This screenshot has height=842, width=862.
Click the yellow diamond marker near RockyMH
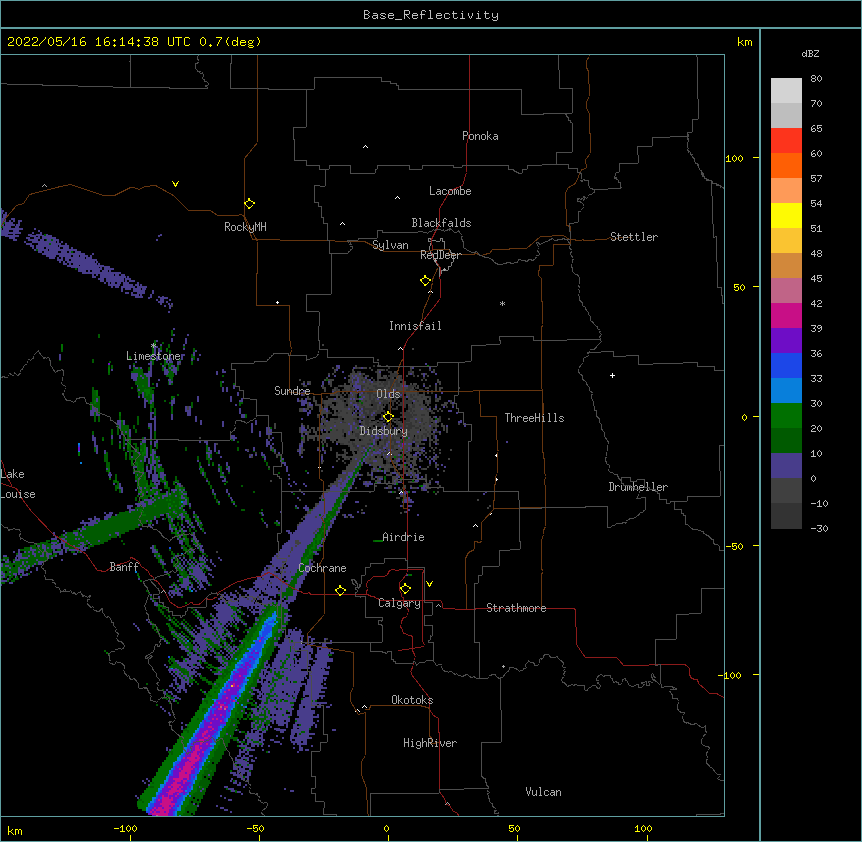click(250, 204)
